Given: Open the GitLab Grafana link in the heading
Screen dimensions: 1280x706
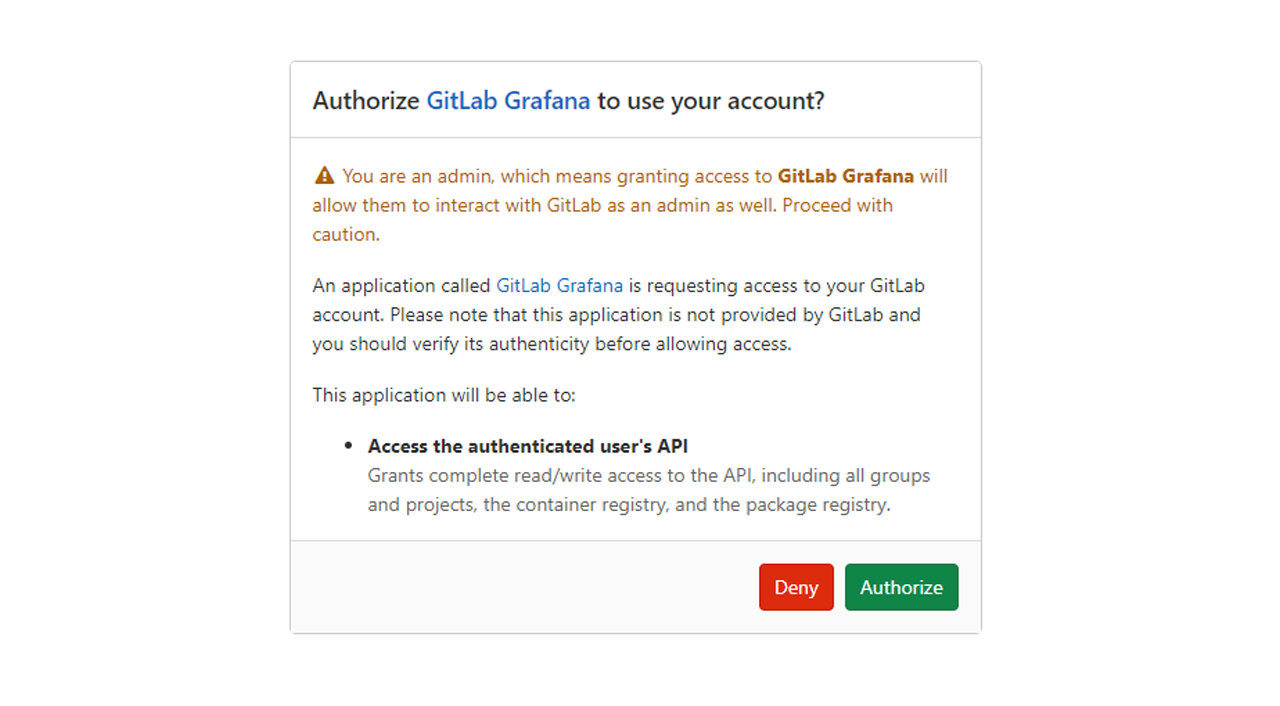Looking at the screenshot, I should click(508, 101).
